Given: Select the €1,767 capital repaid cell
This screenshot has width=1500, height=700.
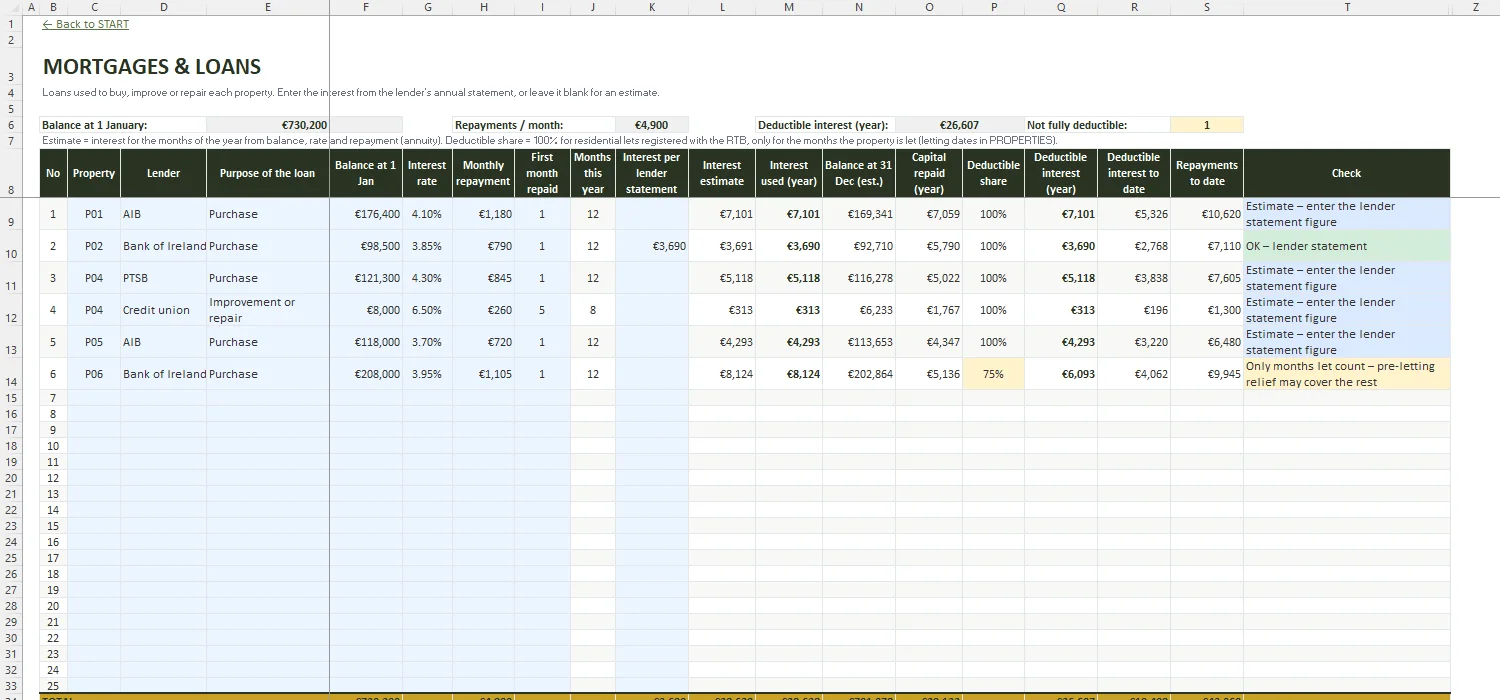Looking at the screenshot, I should click(929, 310).
